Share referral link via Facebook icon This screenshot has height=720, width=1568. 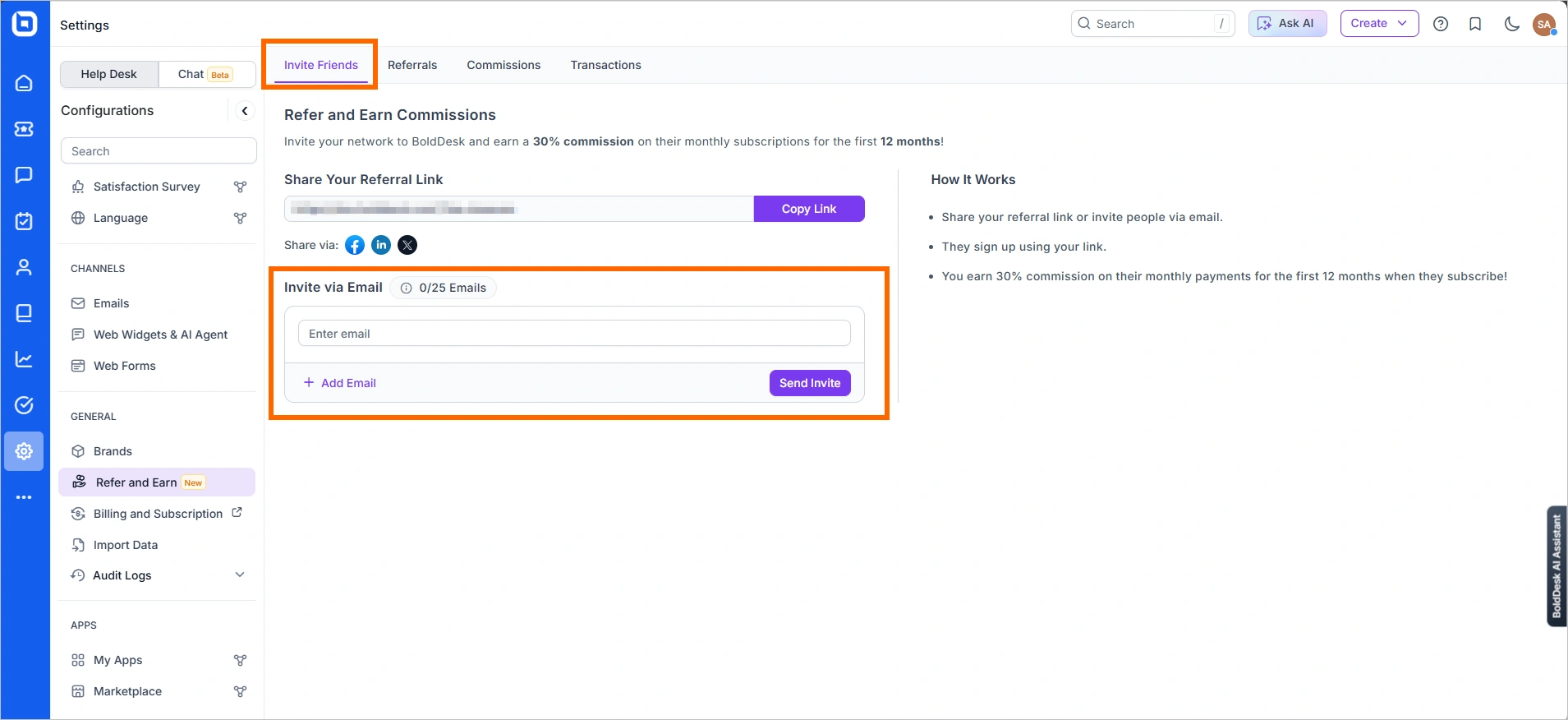[x=355, y=245]
